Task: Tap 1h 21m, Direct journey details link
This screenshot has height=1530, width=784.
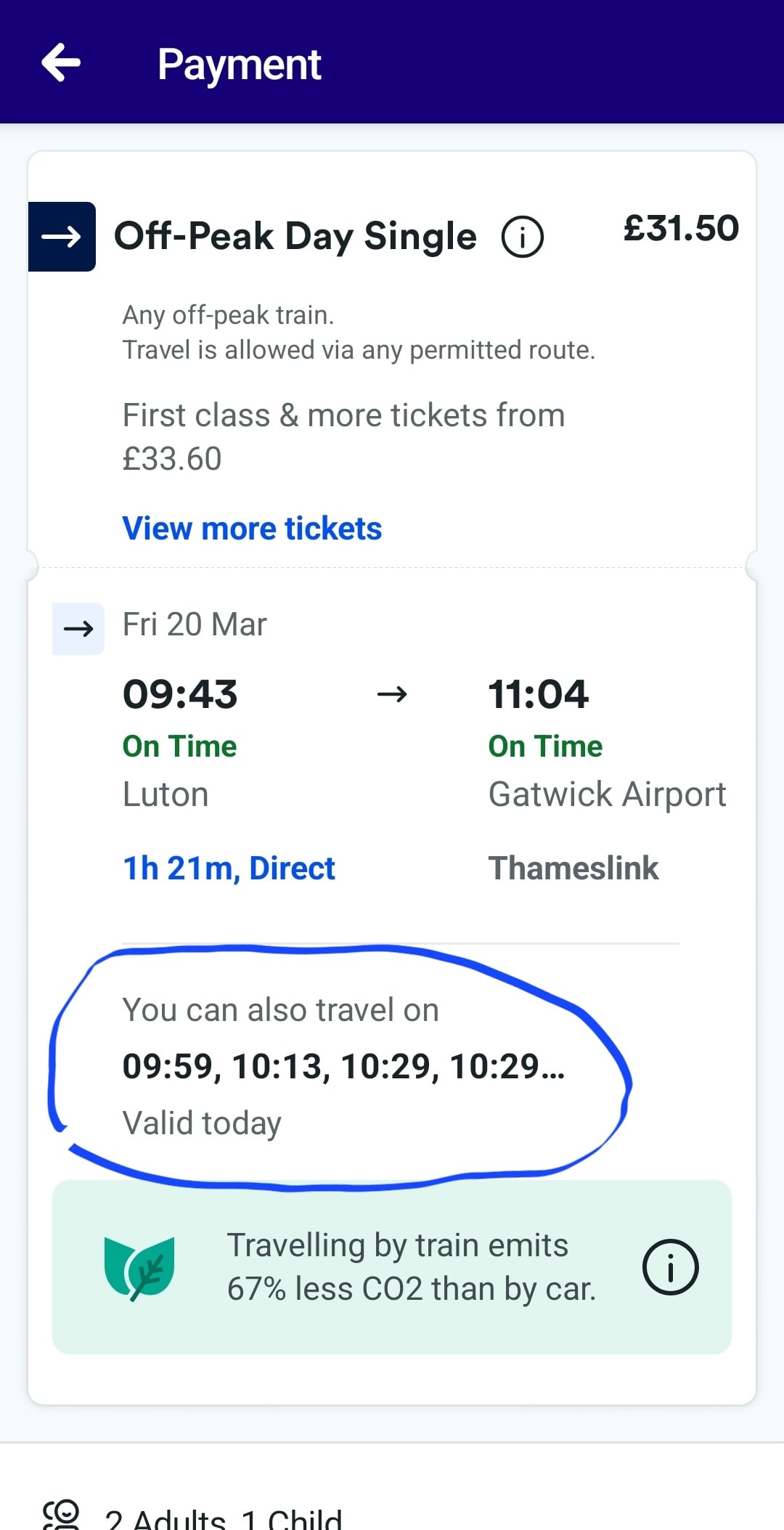Action: coord(229,868)
